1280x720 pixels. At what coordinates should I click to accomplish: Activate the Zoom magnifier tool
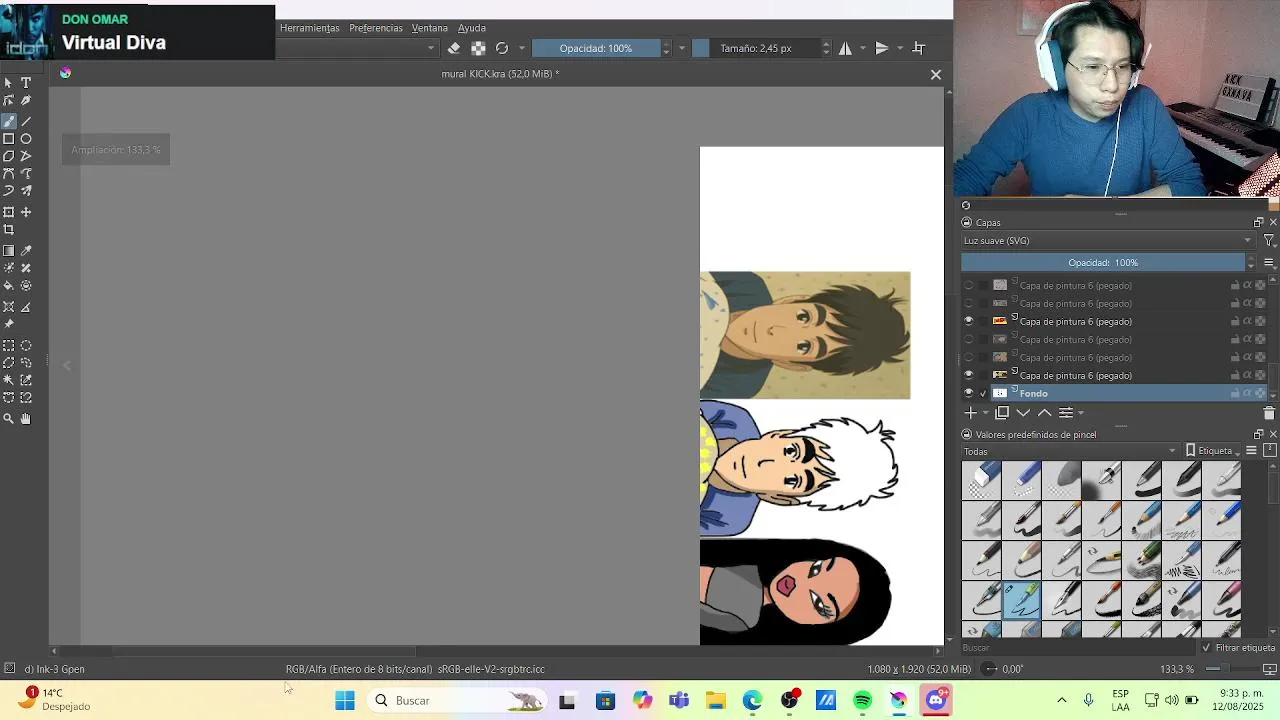click(x=9, y=419)
